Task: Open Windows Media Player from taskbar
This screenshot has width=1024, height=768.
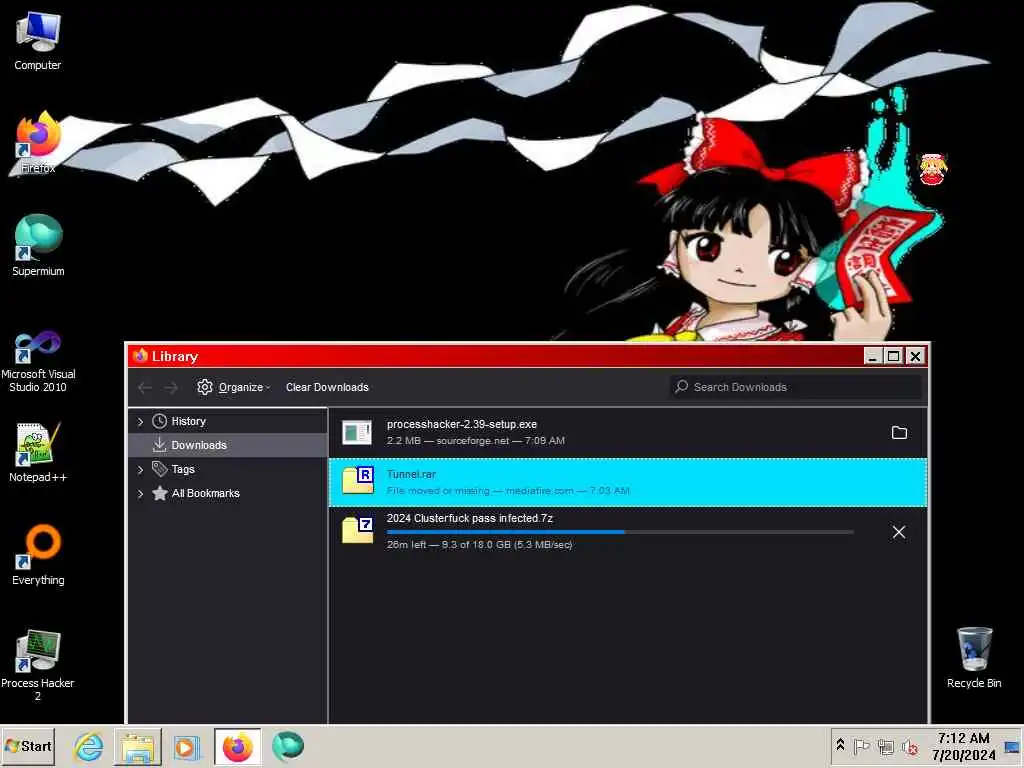Action: coord(186,746)
